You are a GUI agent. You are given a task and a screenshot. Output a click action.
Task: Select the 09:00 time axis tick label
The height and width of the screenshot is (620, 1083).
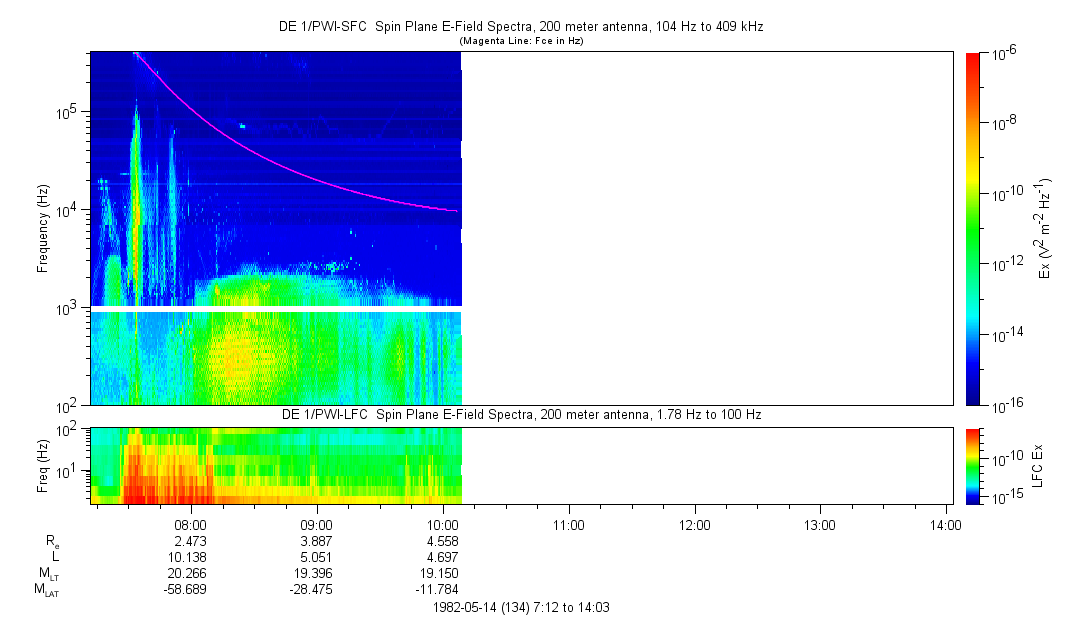tap(317, 523)
